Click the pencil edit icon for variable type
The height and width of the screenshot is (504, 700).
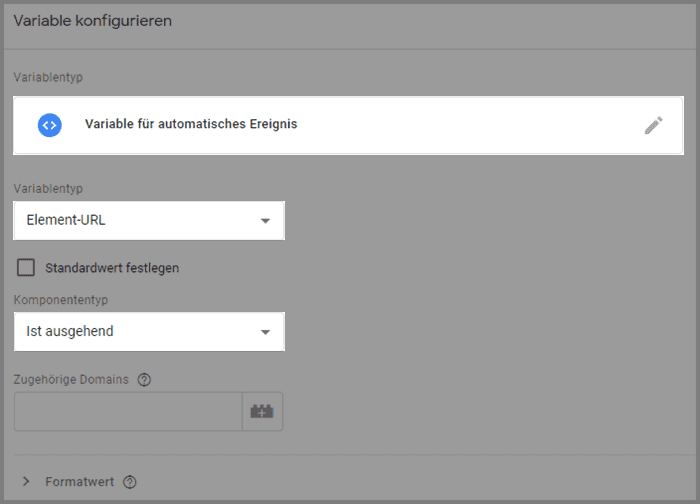(x=653, y=125)
